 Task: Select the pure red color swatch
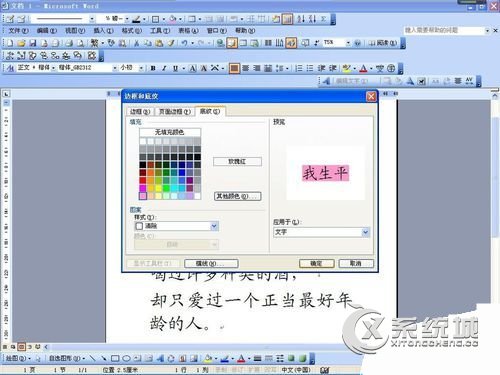143,180
